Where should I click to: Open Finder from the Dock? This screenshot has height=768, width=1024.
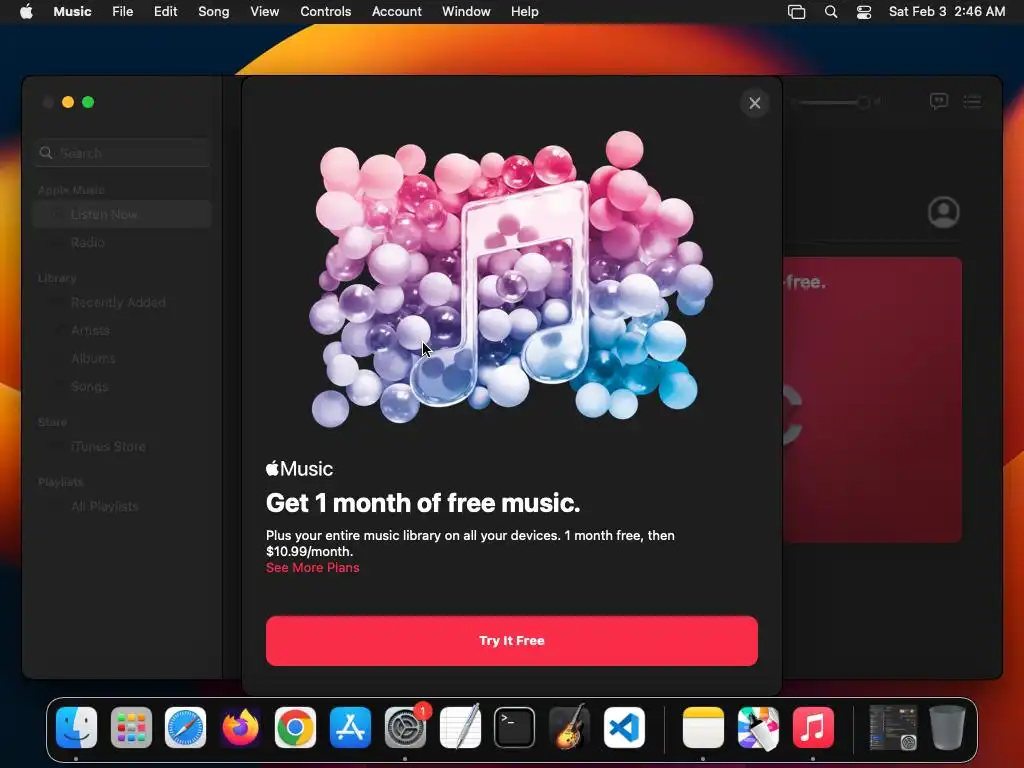point(76,727)
